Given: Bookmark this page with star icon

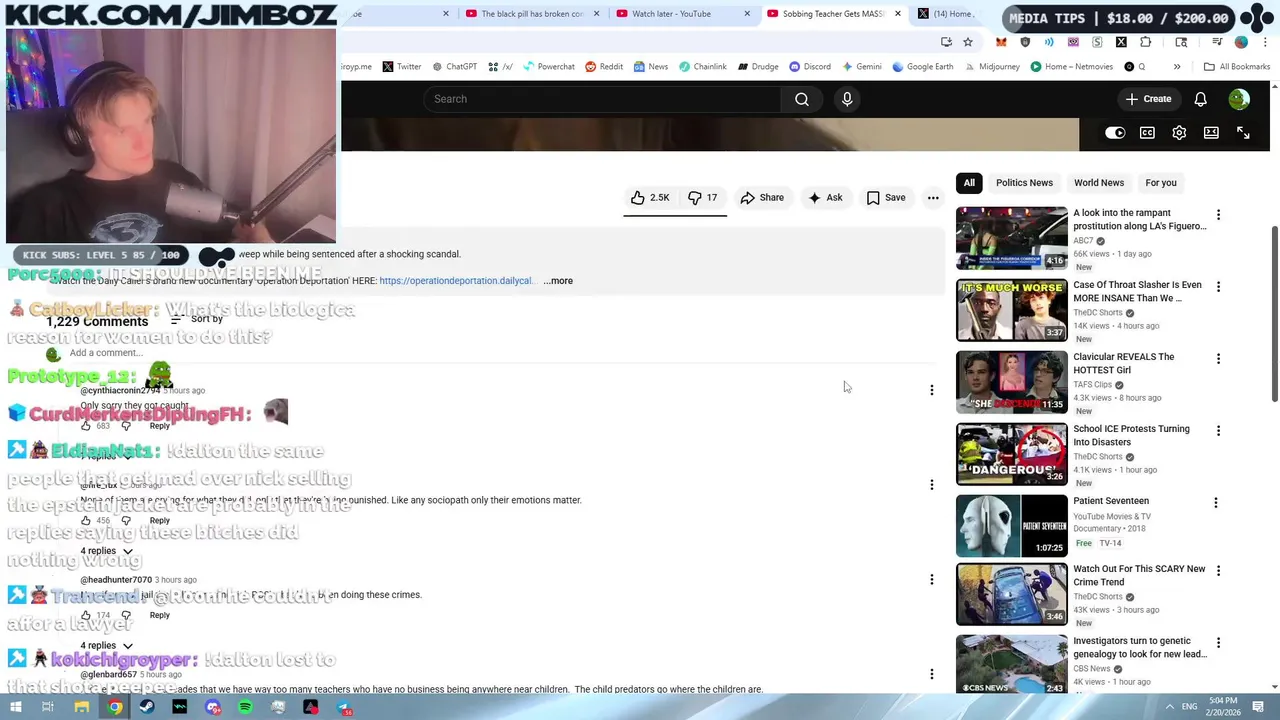Looking at the screenshot, I should tap(968, 42).
